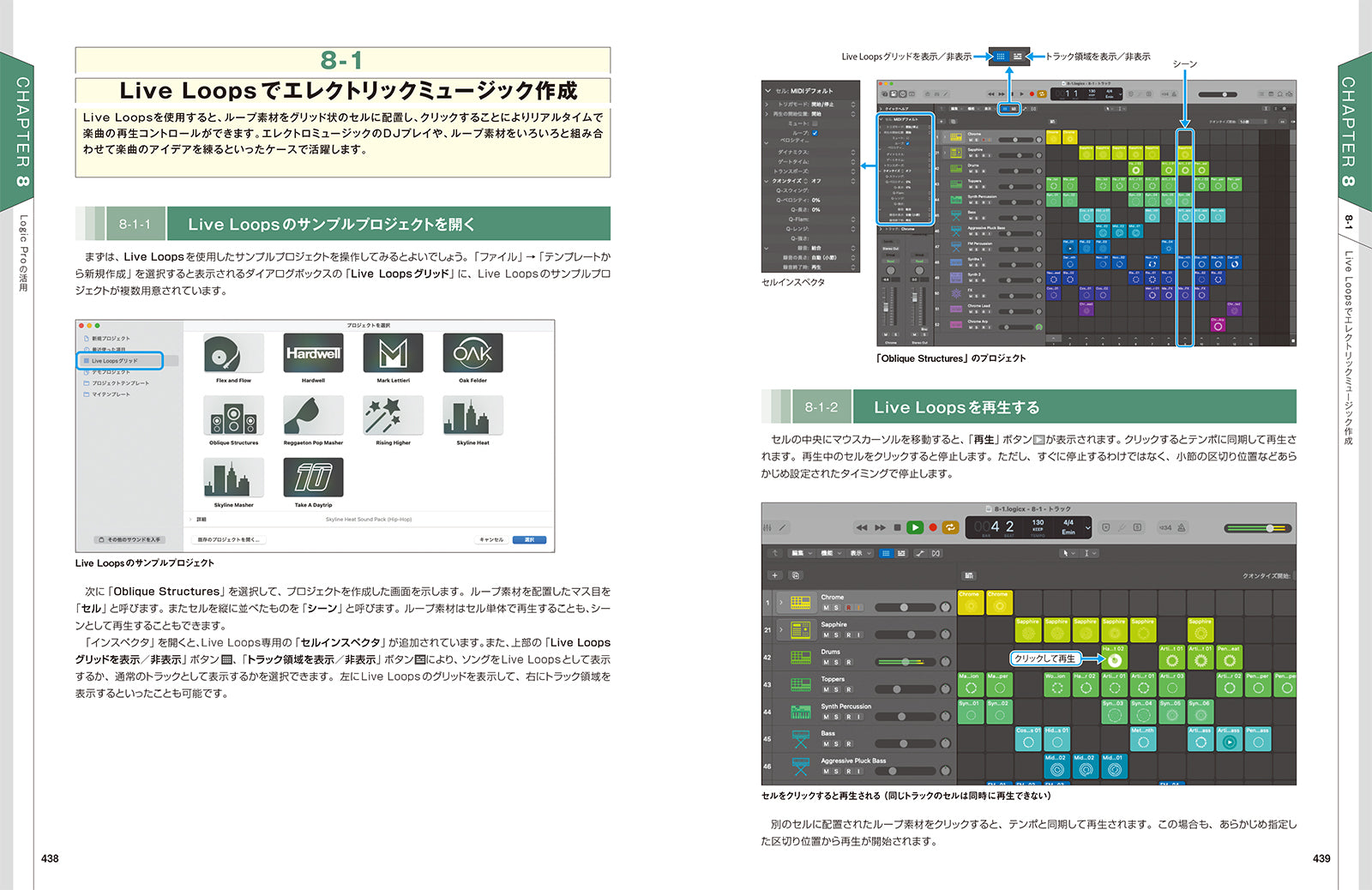Click the Stop button in the 8-1-2 figure
Screen dimensions: 1372x890
click(x=897, y=527)
